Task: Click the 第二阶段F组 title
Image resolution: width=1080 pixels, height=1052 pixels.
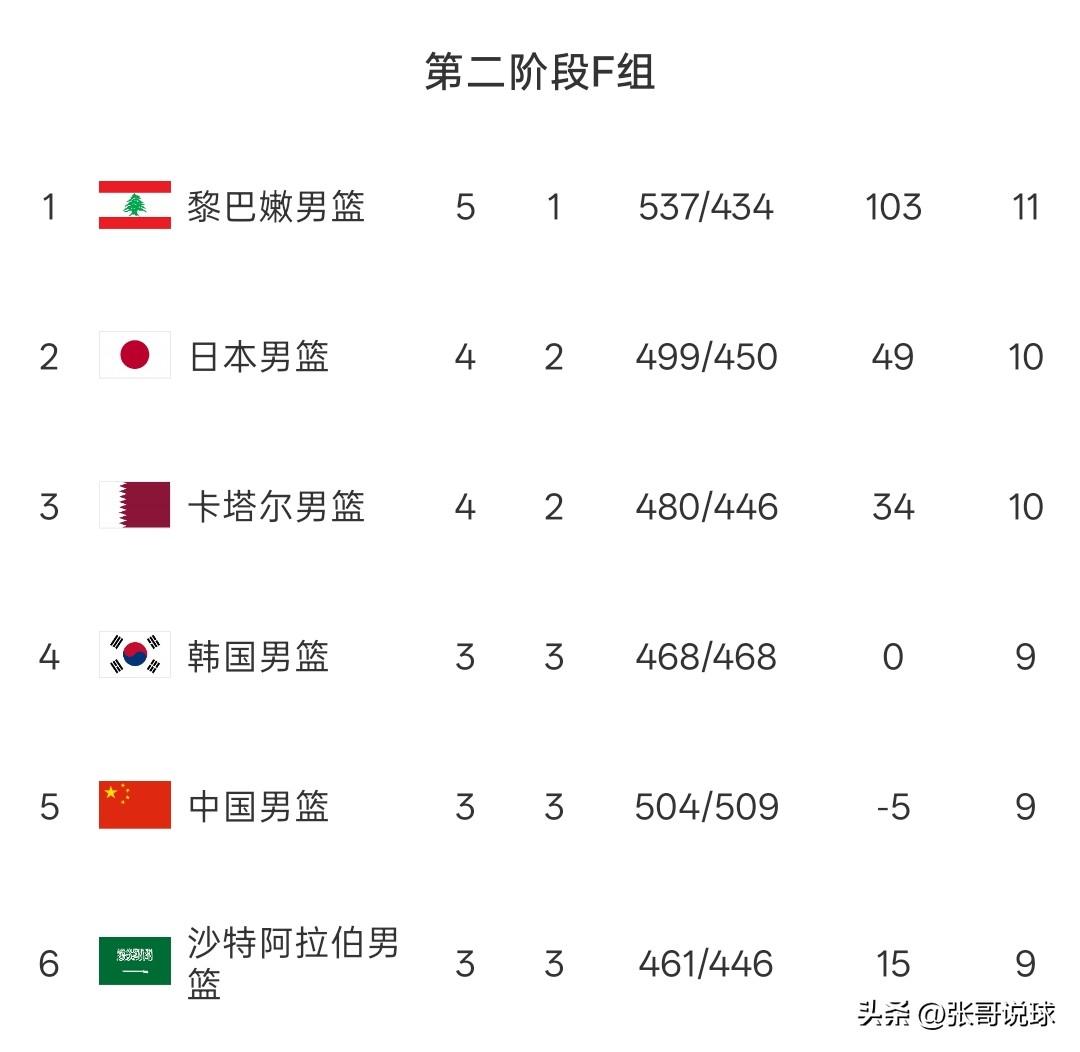Action: (540, 72)
